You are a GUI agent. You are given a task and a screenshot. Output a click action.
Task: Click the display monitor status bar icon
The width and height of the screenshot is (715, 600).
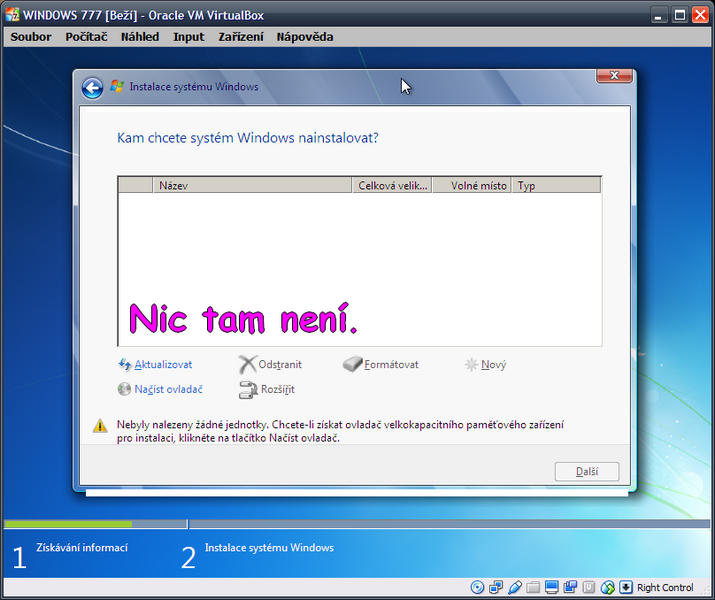(552, 587)
